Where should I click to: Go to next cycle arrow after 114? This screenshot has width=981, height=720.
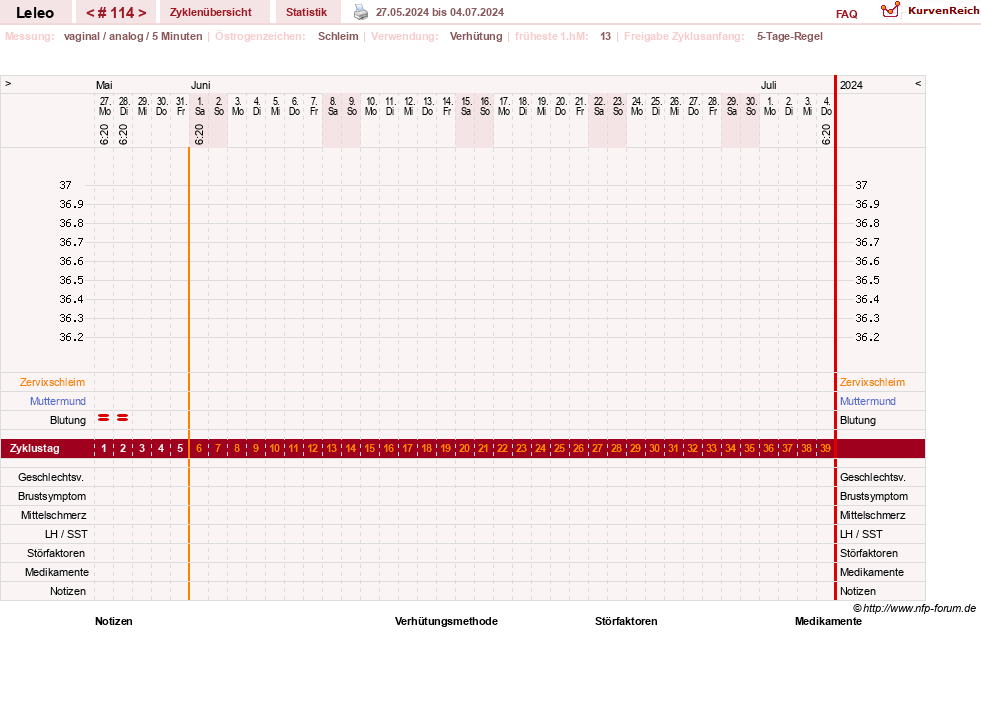(x=142, y=13)
